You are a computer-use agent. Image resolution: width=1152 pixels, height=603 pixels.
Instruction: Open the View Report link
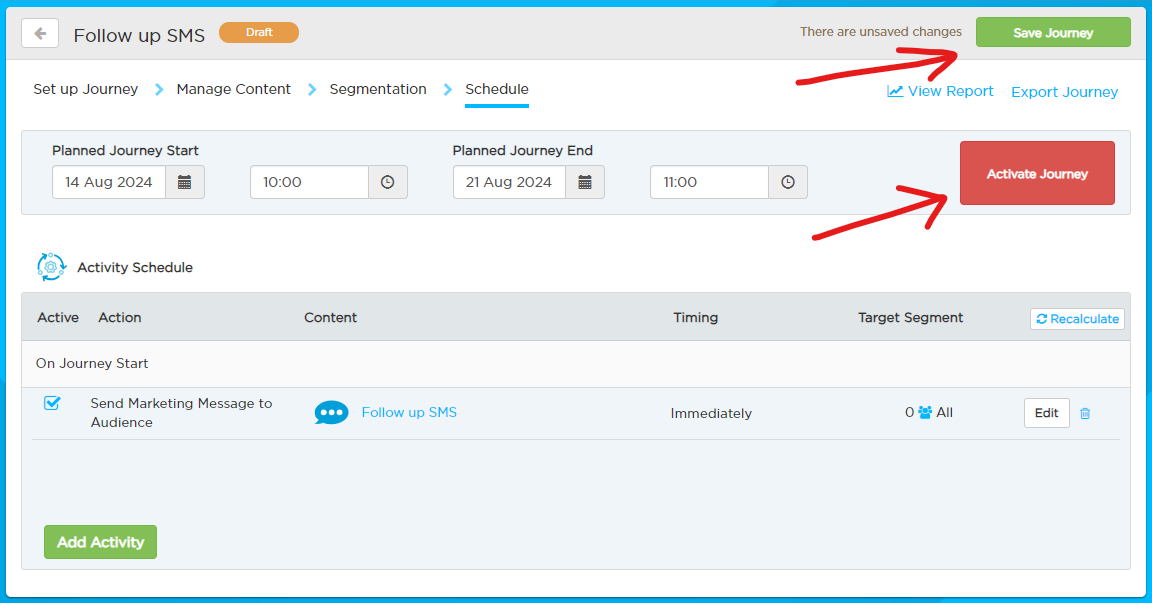(940, 91)
